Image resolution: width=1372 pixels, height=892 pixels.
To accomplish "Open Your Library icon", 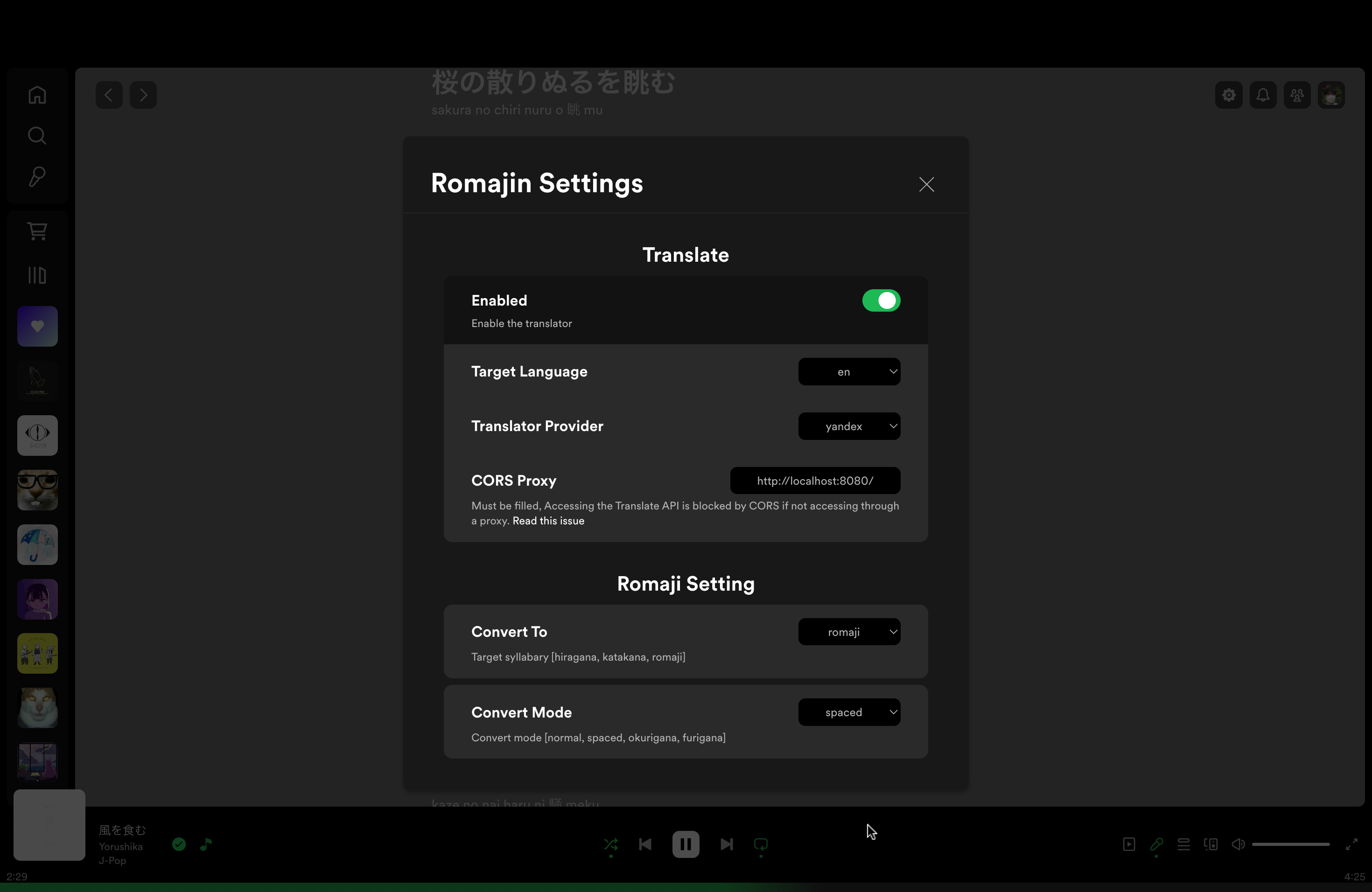I will [x=37, y=275].
